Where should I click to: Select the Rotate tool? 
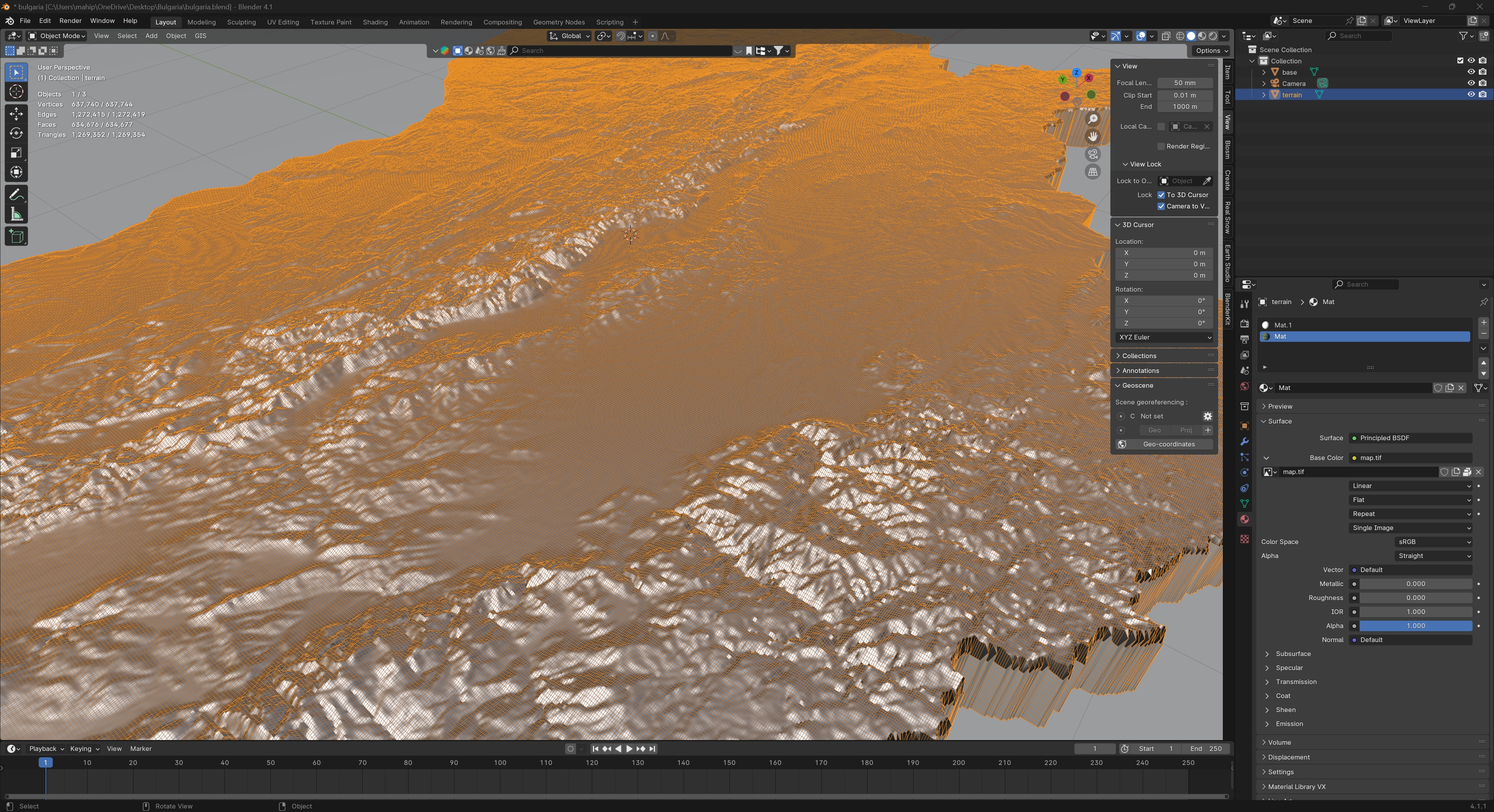16,133
